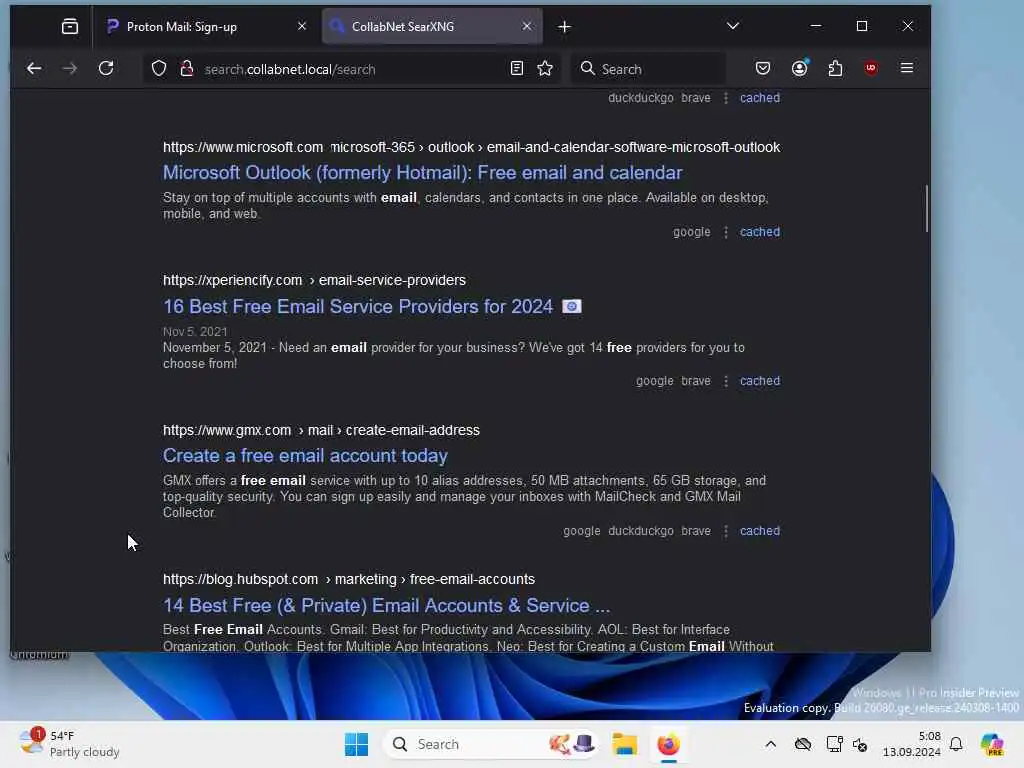Toggle reader view in address bar
The image size is (1024, 768).
click(517, 69)
